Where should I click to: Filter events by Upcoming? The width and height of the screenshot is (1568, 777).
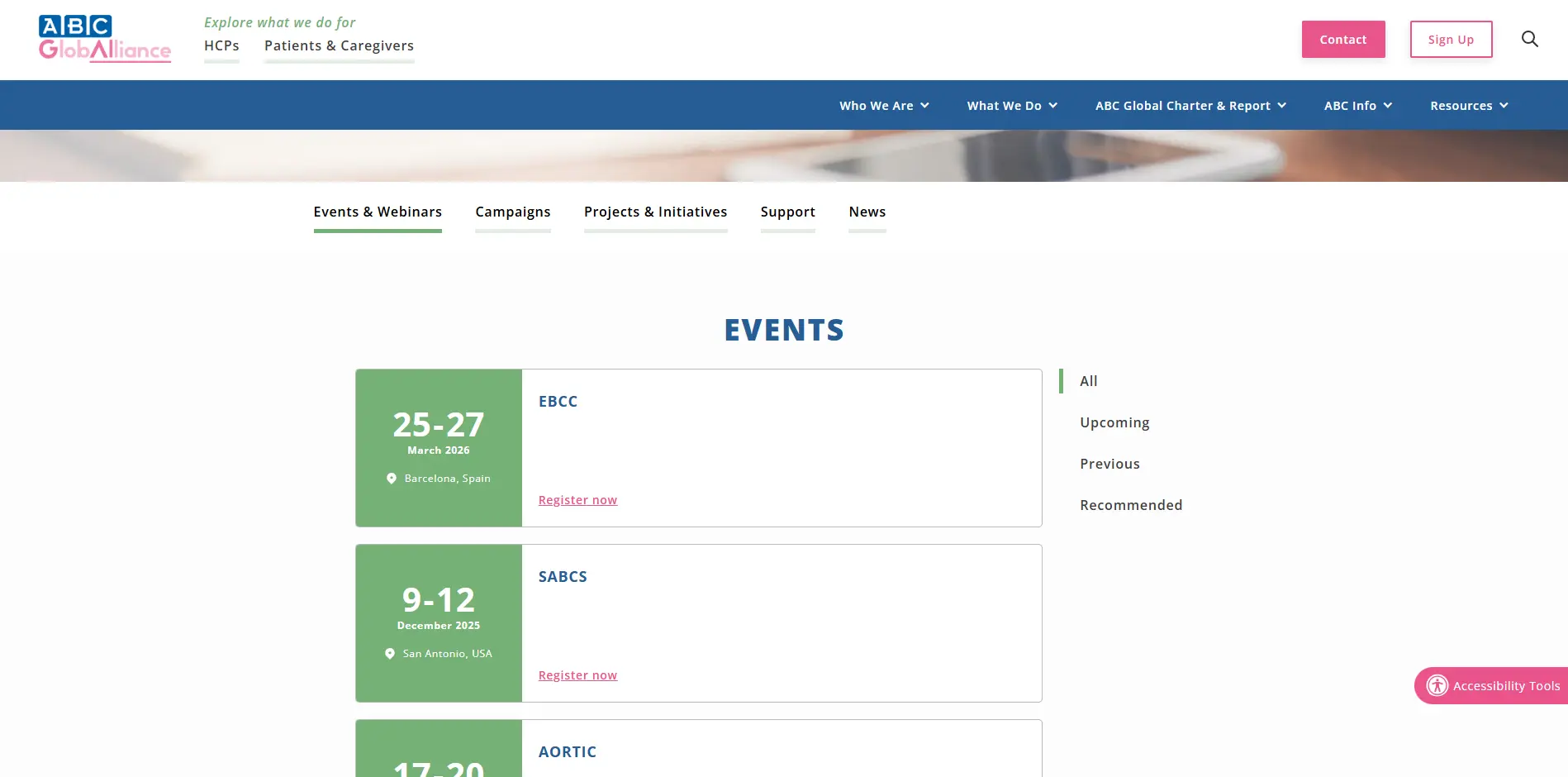1114,422
